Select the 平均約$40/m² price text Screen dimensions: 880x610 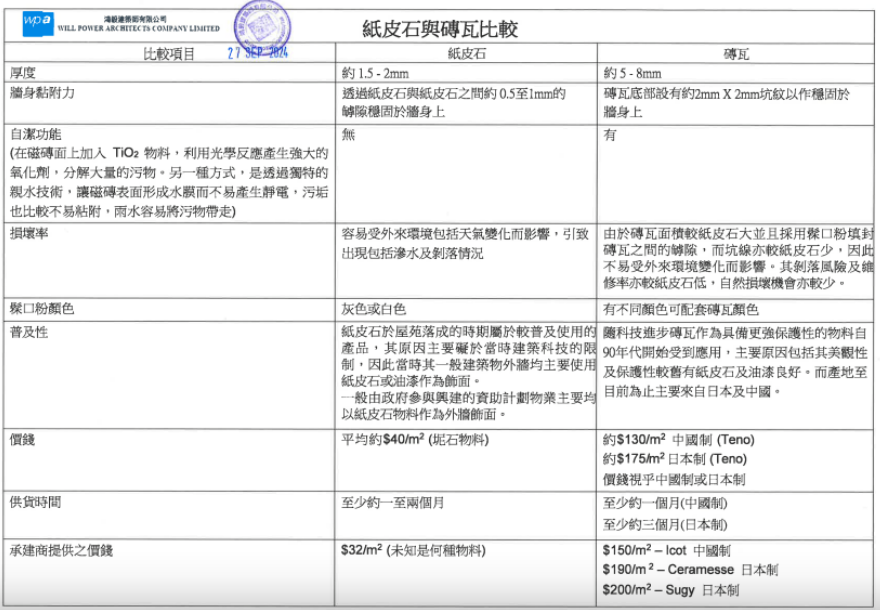[x=377, y=439]
